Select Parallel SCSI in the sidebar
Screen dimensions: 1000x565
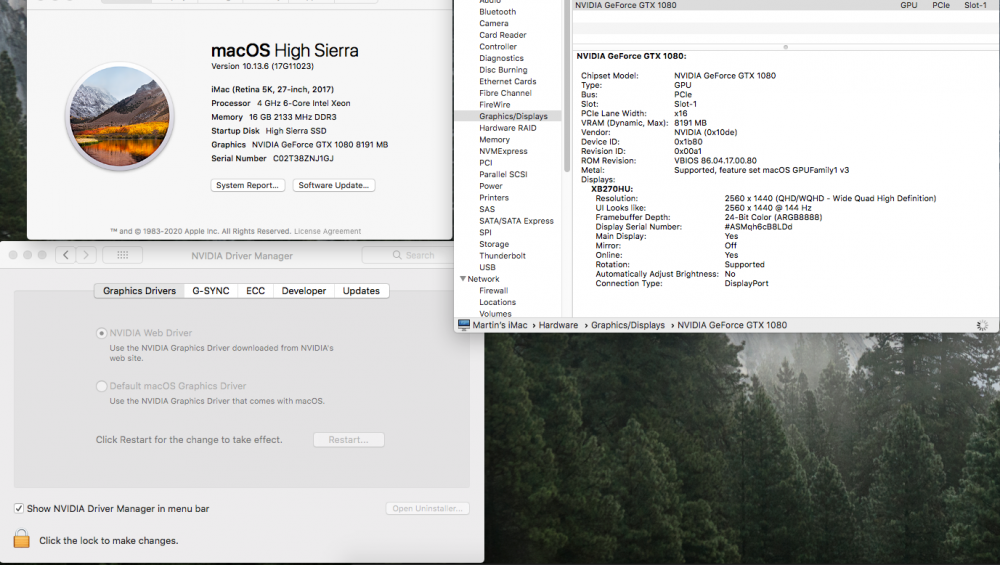point(503,174)
